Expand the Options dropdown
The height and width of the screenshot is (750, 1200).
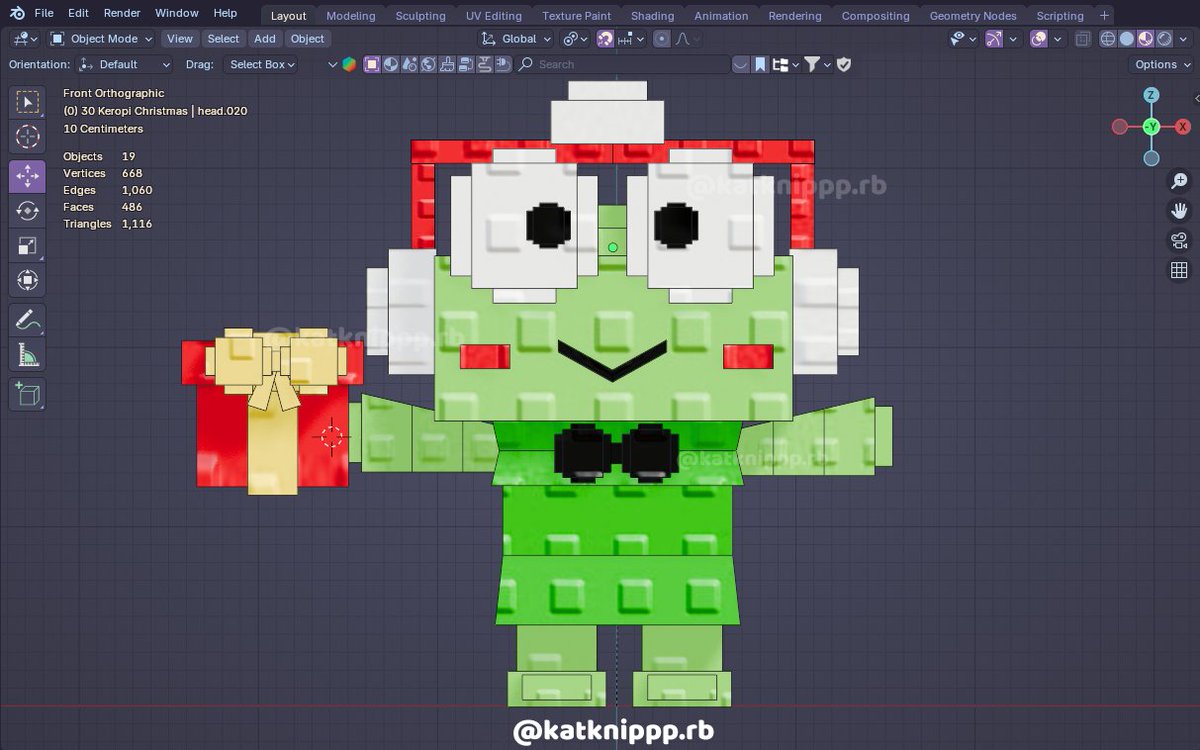pos(1161,64)
